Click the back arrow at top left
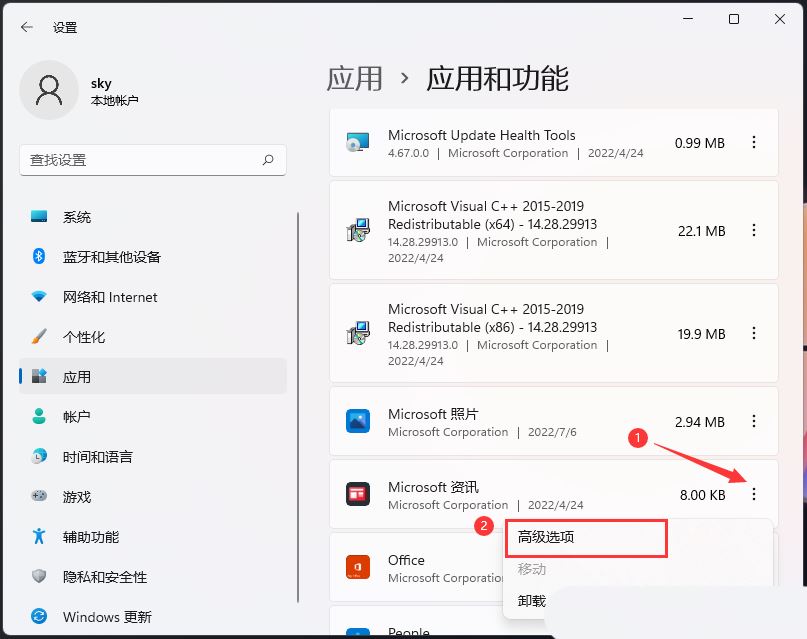This screenshot has height=639, width=807. coord(27,27)
